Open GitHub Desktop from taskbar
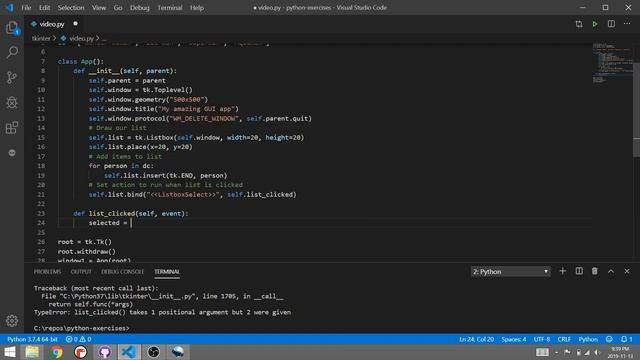 click(105, 352)
